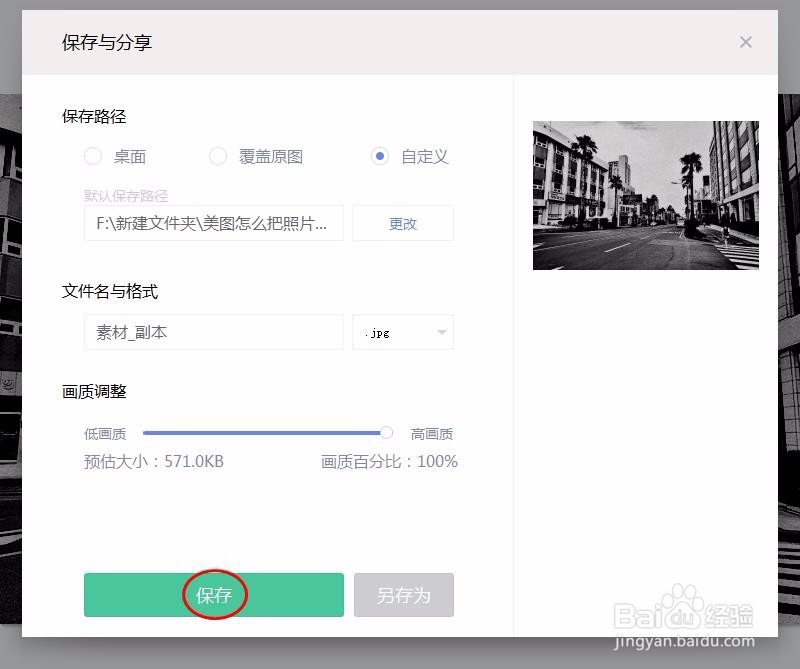Click the street photo preview thumbnail
This screenshot has width=800, height=669.
[645, 195]
